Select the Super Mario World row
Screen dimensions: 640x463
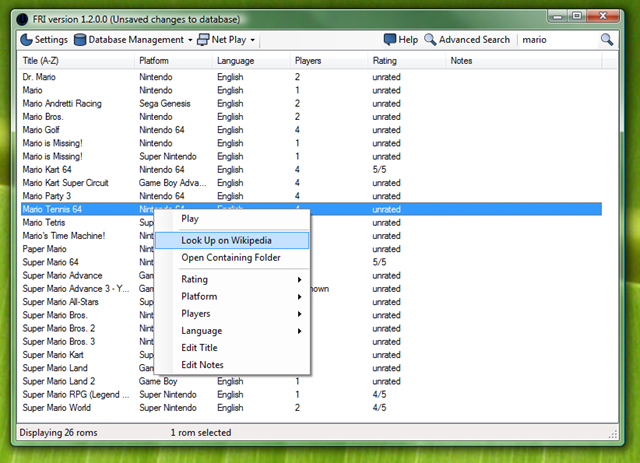311,407
